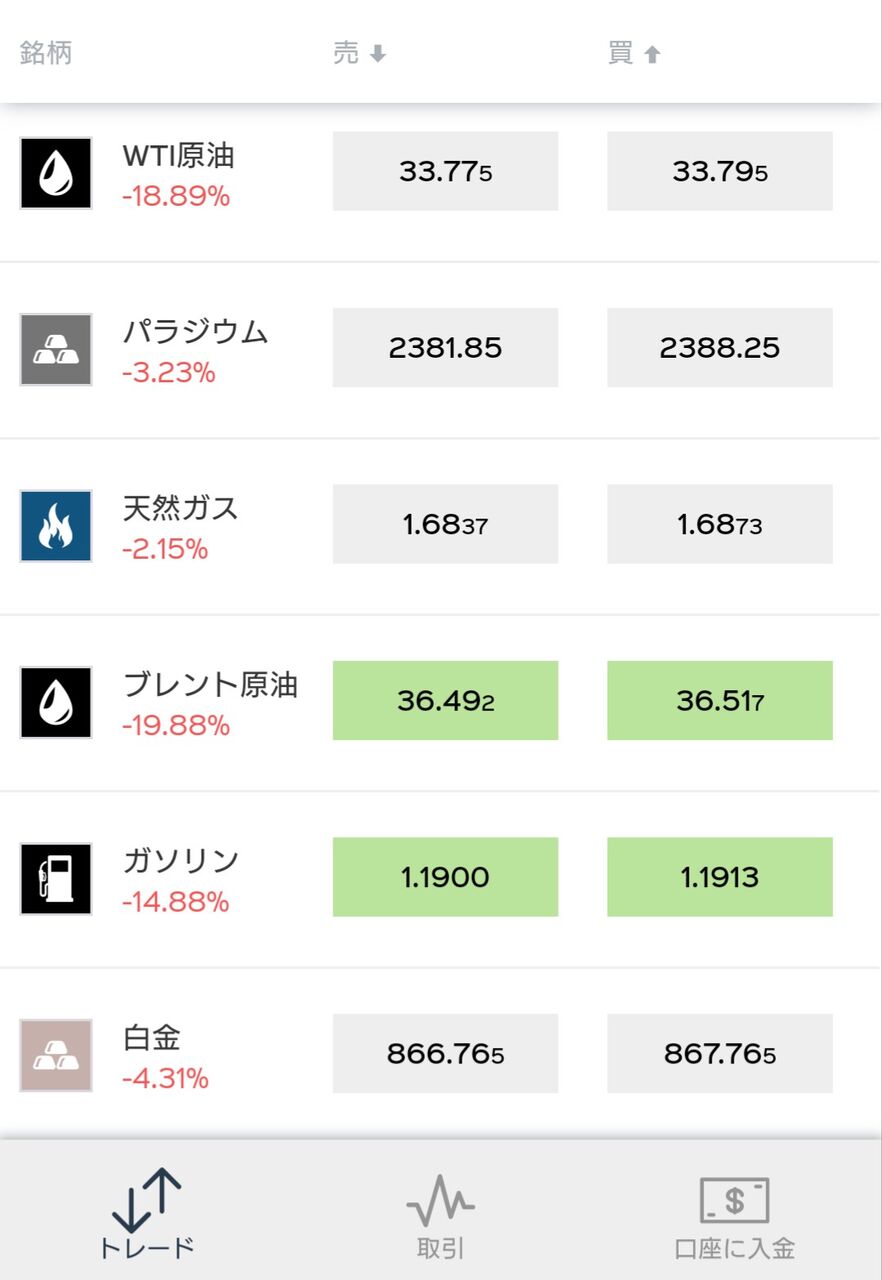Image resolution: width=882 pixels, height=1280 pixels.
Task: Sell WTI原油 at 33.775
Action: 445,171
